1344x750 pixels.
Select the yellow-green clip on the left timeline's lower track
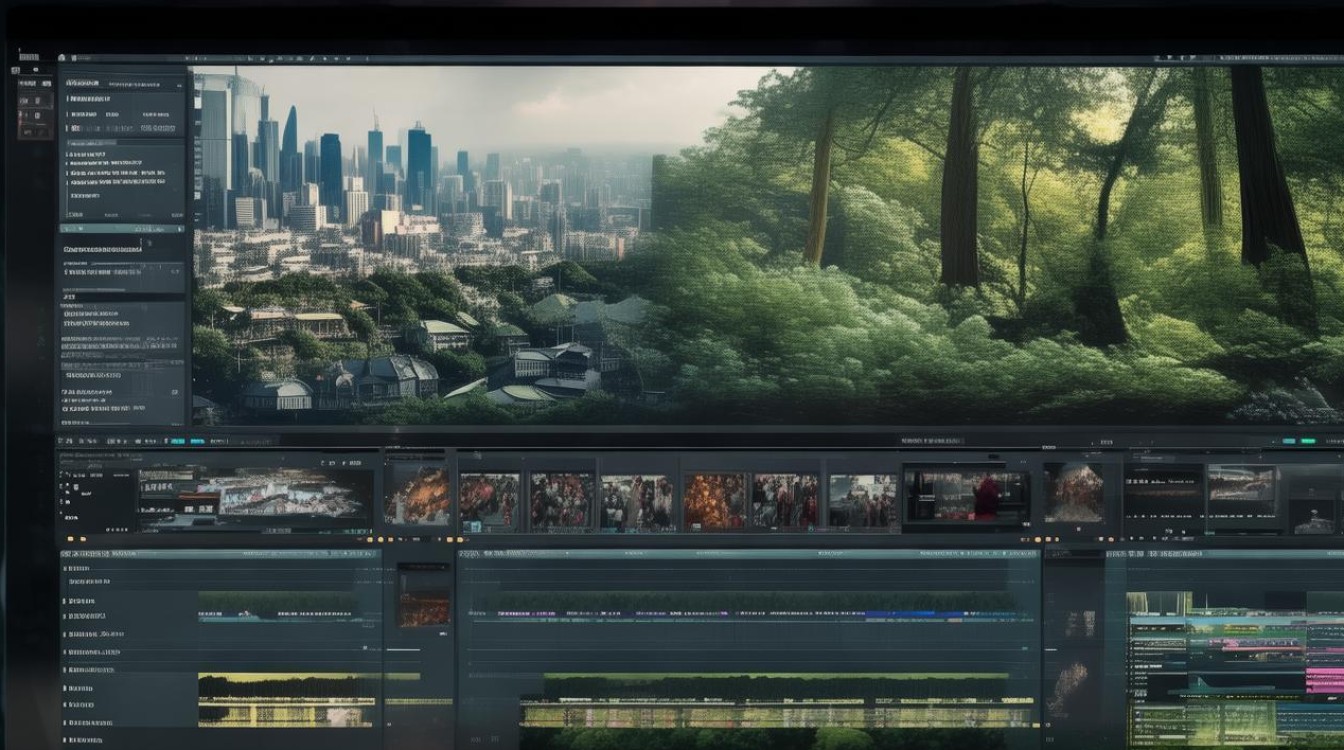pyautogui.click(x=287, y=699)
